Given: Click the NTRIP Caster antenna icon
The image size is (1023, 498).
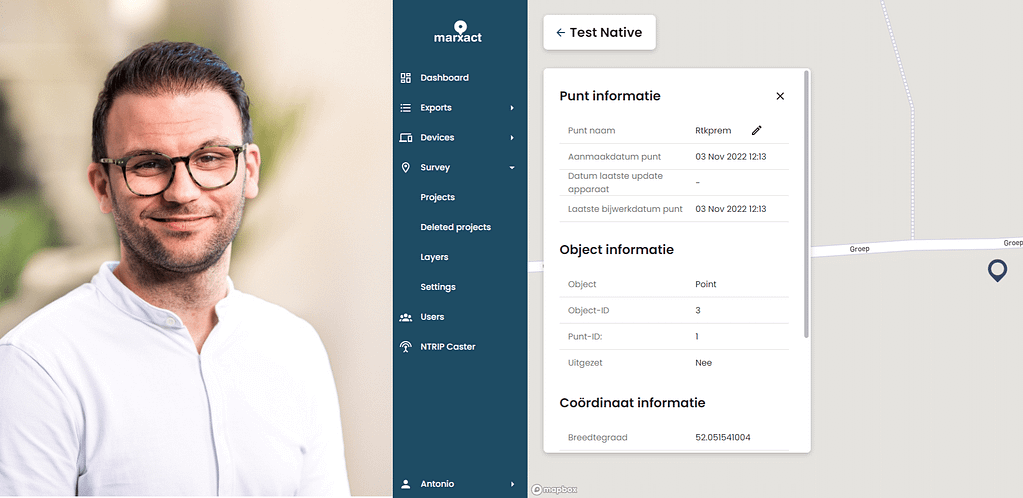Looking at the screenshot, I should point(406,347).
